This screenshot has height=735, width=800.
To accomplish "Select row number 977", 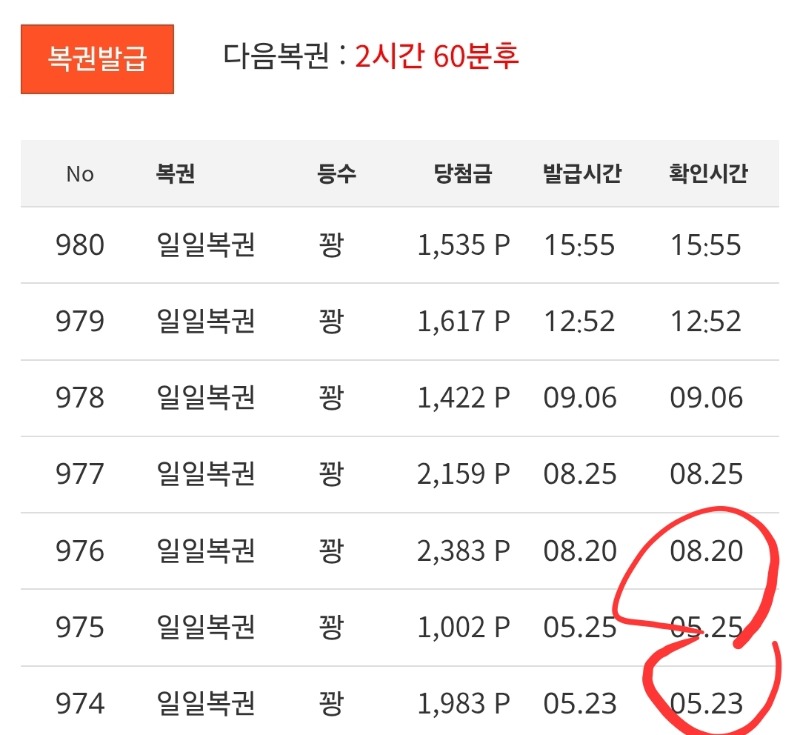I will (x=80, y=474).
